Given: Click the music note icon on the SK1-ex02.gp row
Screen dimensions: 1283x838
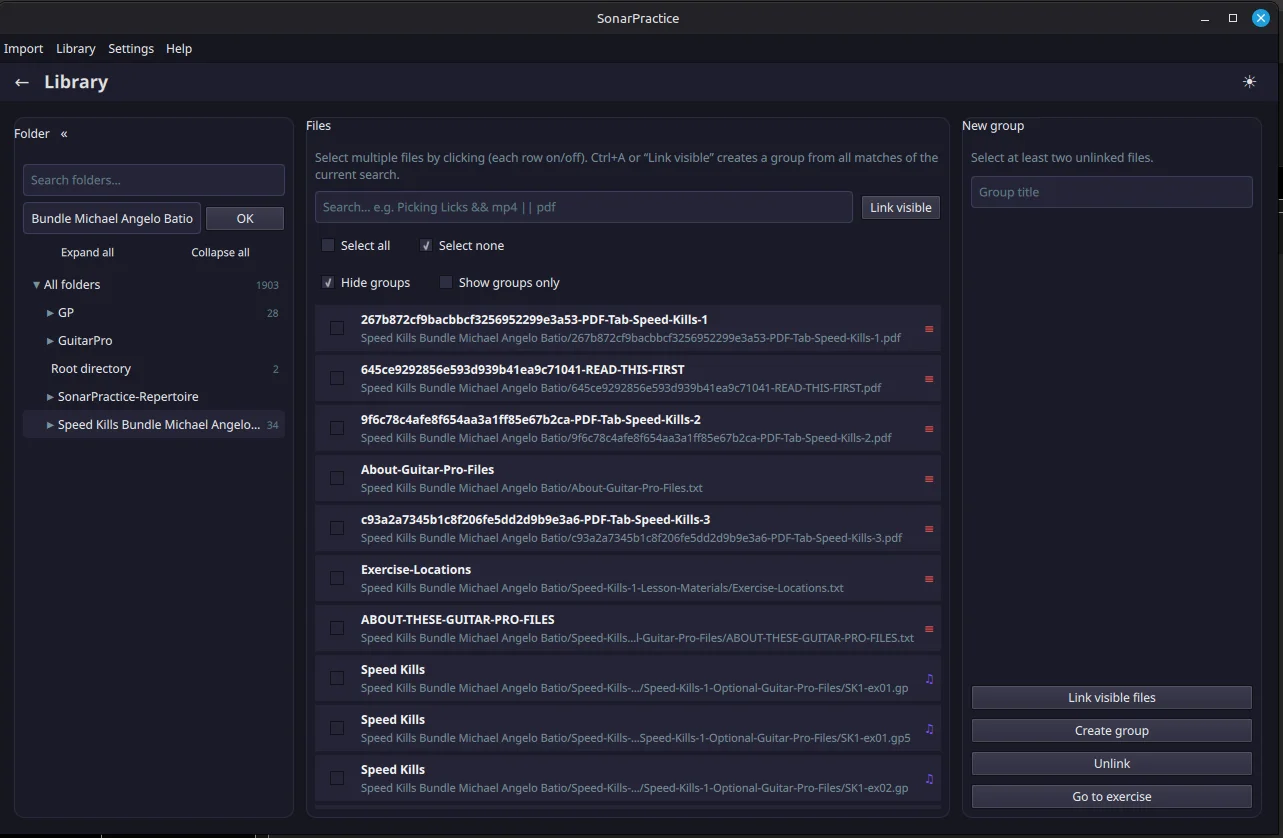Looking at the screenshot, I should tap(929, 779).
